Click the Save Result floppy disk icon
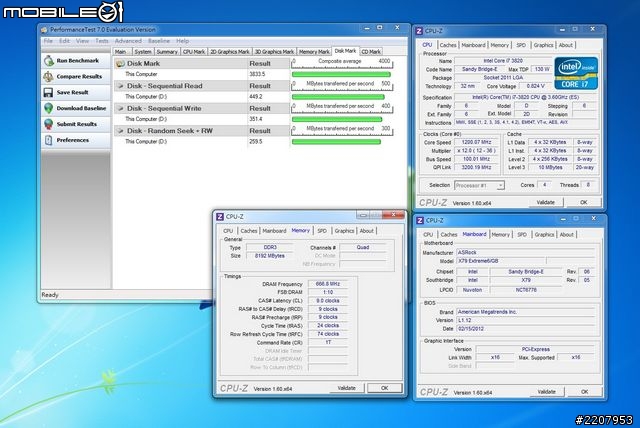Viewport: 640px width, 428px height. (x=48, y=92)
